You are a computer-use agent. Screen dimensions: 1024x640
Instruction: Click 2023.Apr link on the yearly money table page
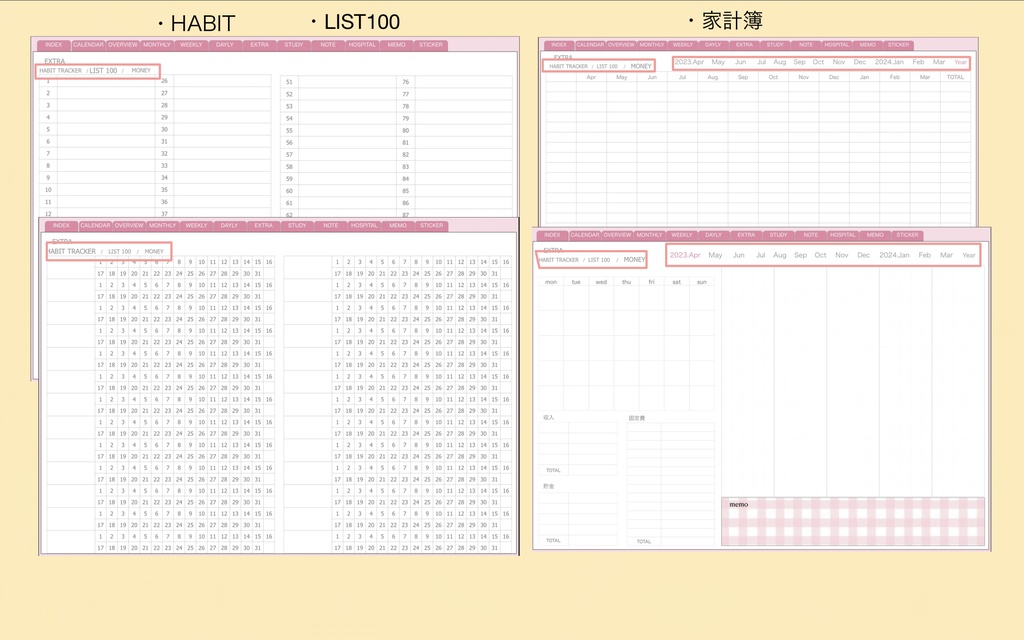[689, 62]
